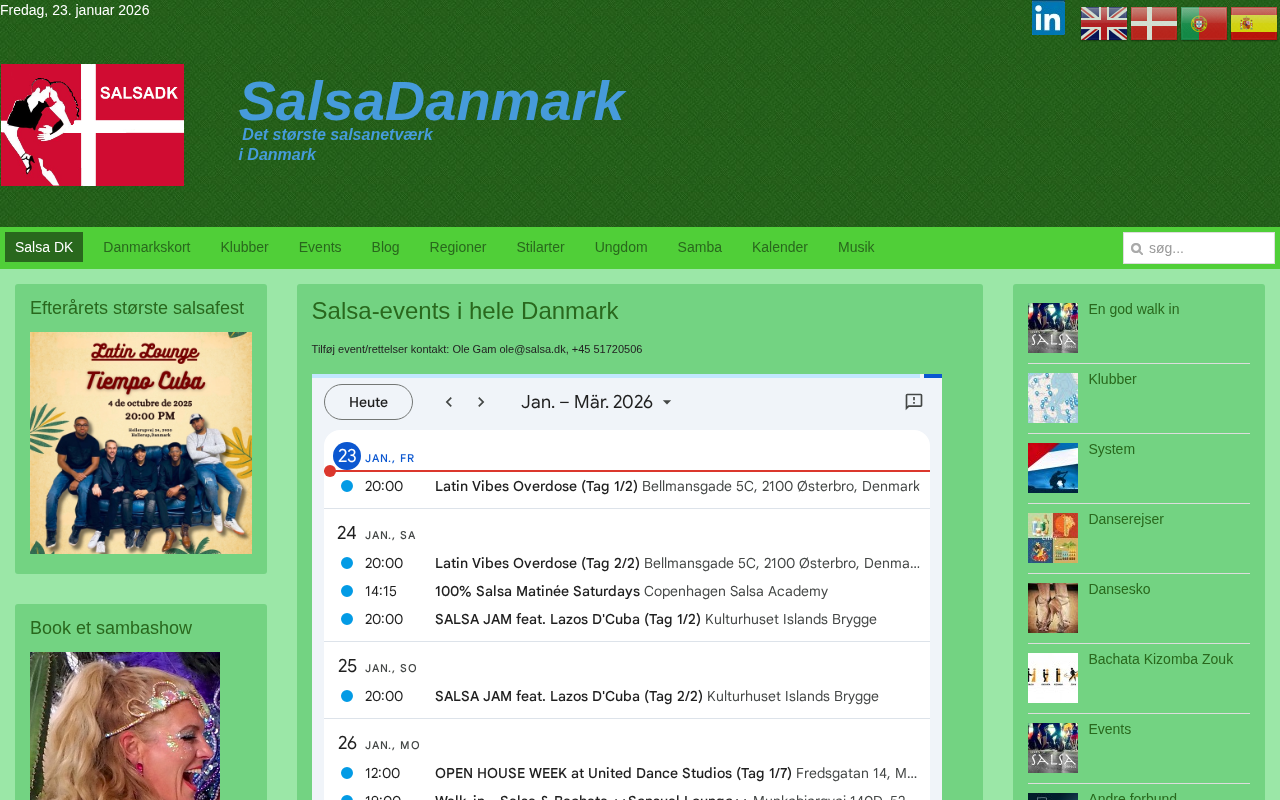Image resolution: width=1280 pixels, height=800 pixels.
Task: Go to previous calendar period arrow
Action: 449,402
